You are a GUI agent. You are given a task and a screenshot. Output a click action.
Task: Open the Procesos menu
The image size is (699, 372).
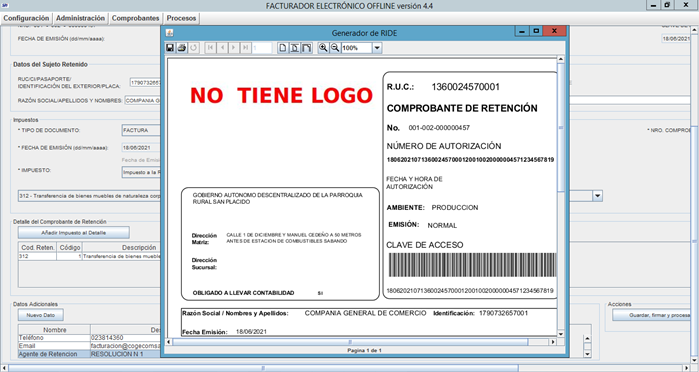pos(181,18)
